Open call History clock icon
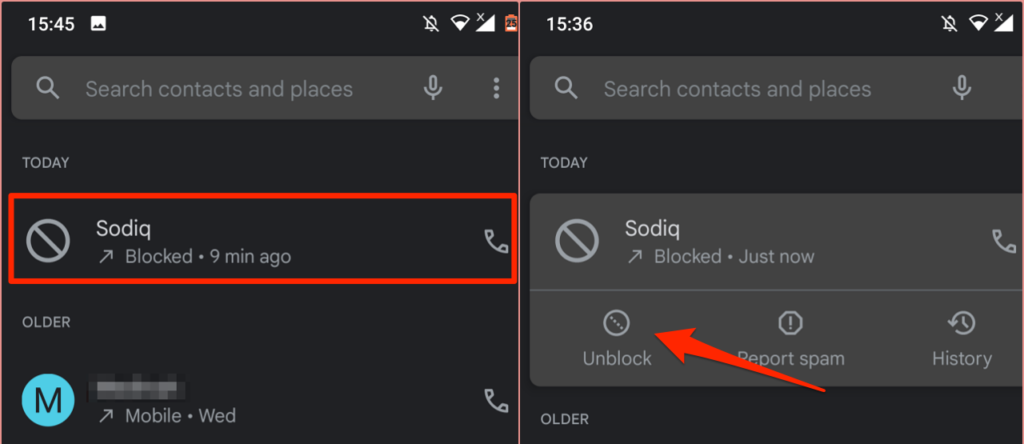Viewport: 1024px width, 444px height. click(961, 323)
